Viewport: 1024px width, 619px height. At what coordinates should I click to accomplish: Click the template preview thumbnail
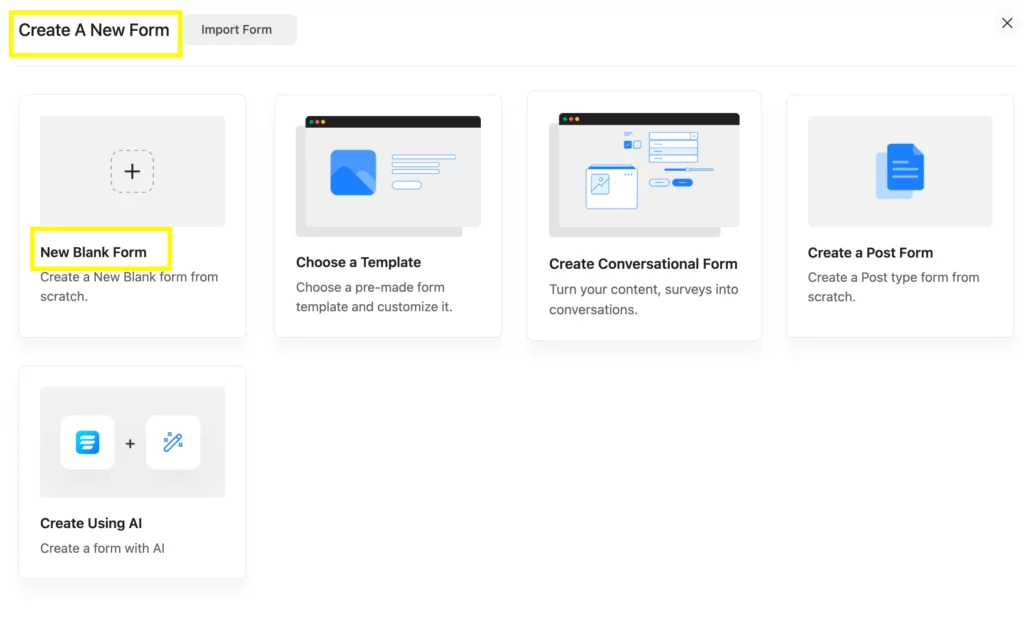click(x=388, y=176)
